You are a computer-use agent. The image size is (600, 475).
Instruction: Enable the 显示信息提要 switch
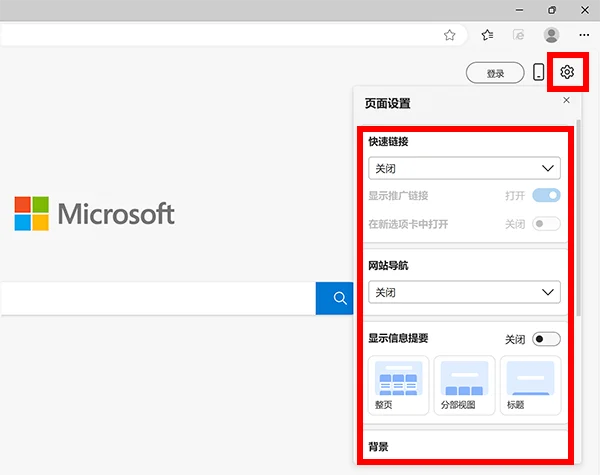coord(546,339)
